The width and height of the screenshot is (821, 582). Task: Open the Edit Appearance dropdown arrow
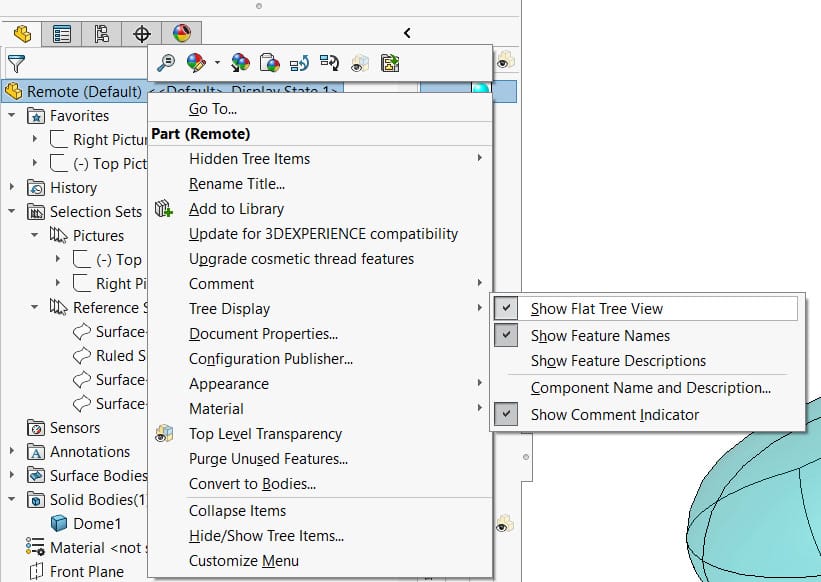tap(217, 63)
